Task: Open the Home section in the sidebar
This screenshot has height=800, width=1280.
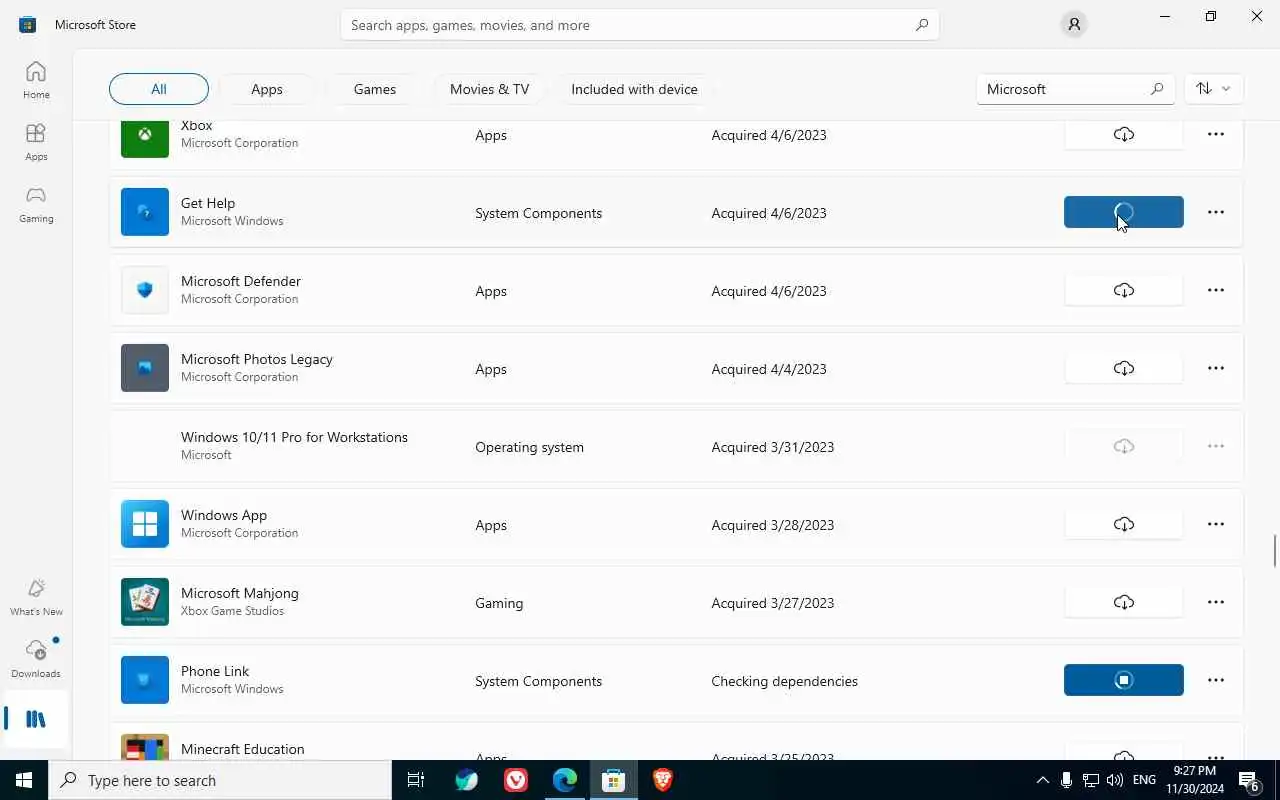Action: pos(36,80)
